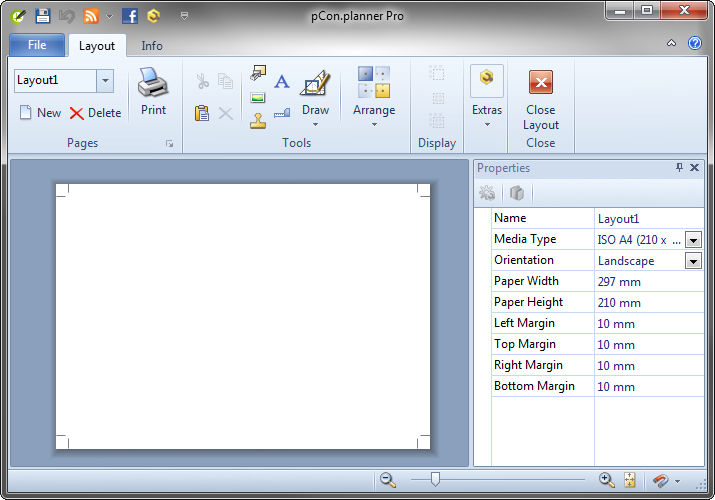715x500 pixels.
Task: Open the Orientation dropdown
Action: pos(693,261)
